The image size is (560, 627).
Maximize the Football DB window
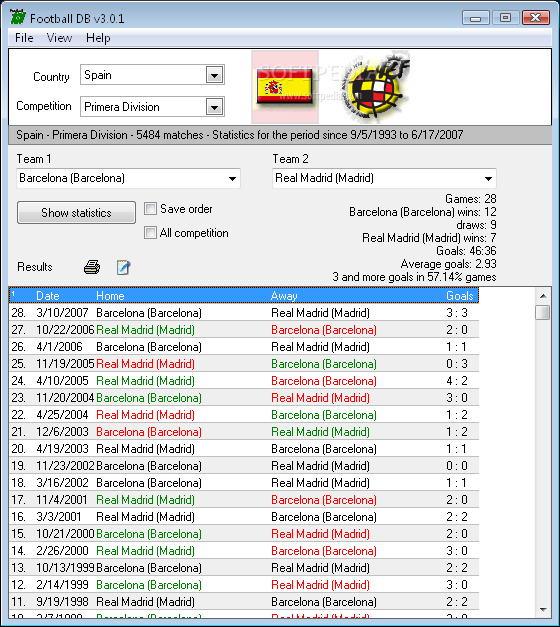505,18
